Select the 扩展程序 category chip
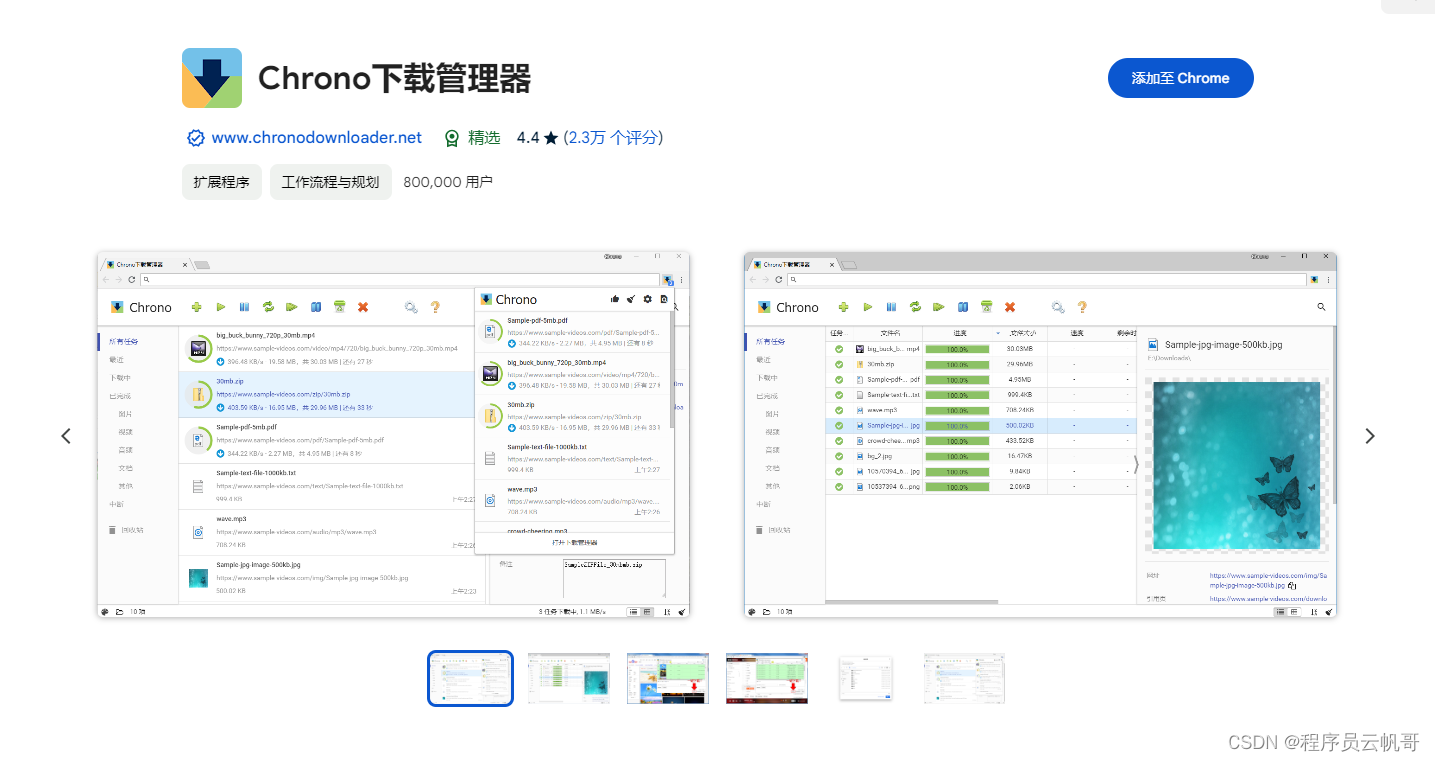 (222, 182)
